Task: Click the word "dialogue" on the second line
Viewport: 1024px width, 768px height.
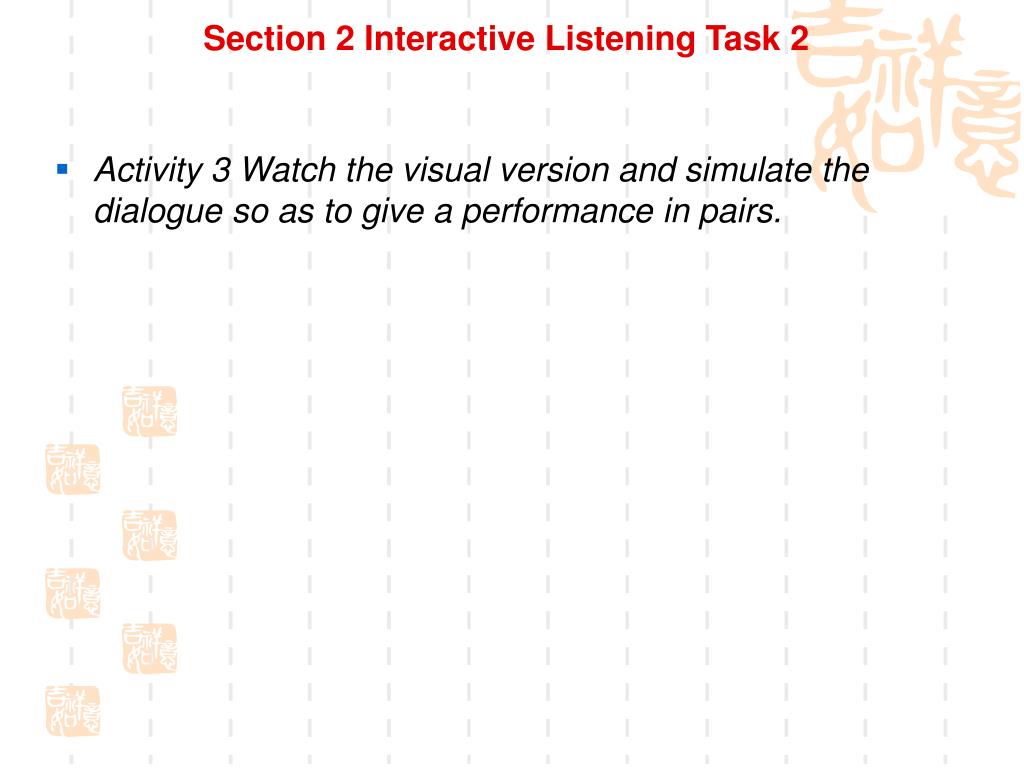Action: click(159, 212)
